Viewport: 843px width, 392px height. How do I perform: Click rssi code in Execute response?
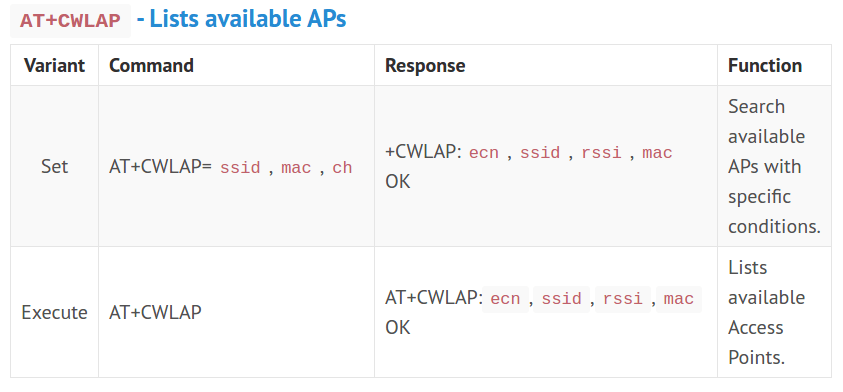click(x=623, y=299)
